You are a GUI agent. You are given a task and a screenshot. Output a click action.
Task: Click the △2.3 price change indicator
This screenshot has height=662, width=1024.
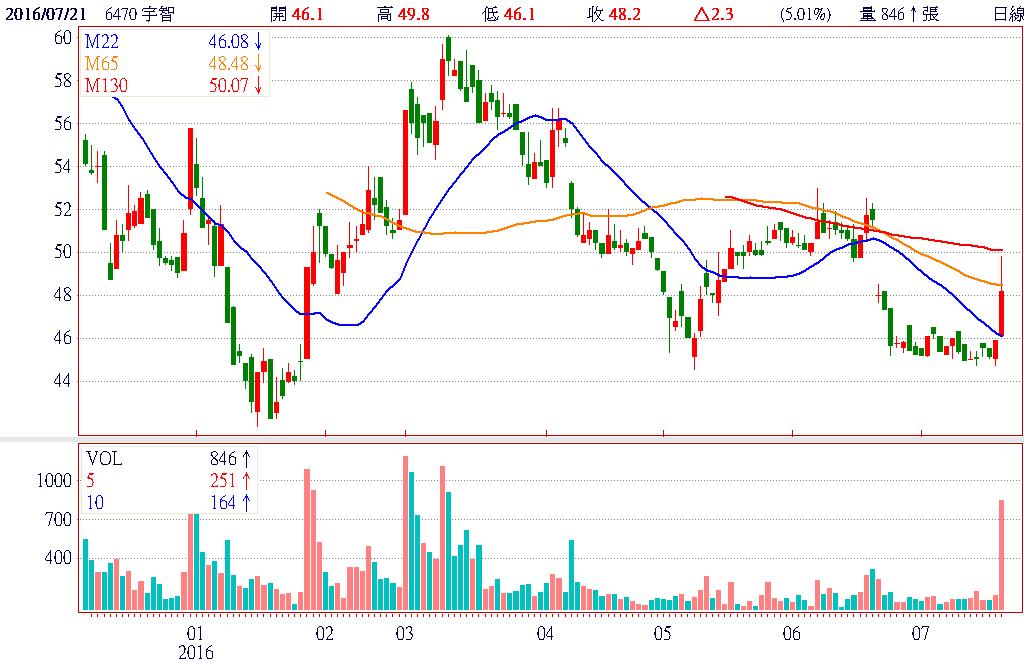pyautogui.click(x=739, y=13)
